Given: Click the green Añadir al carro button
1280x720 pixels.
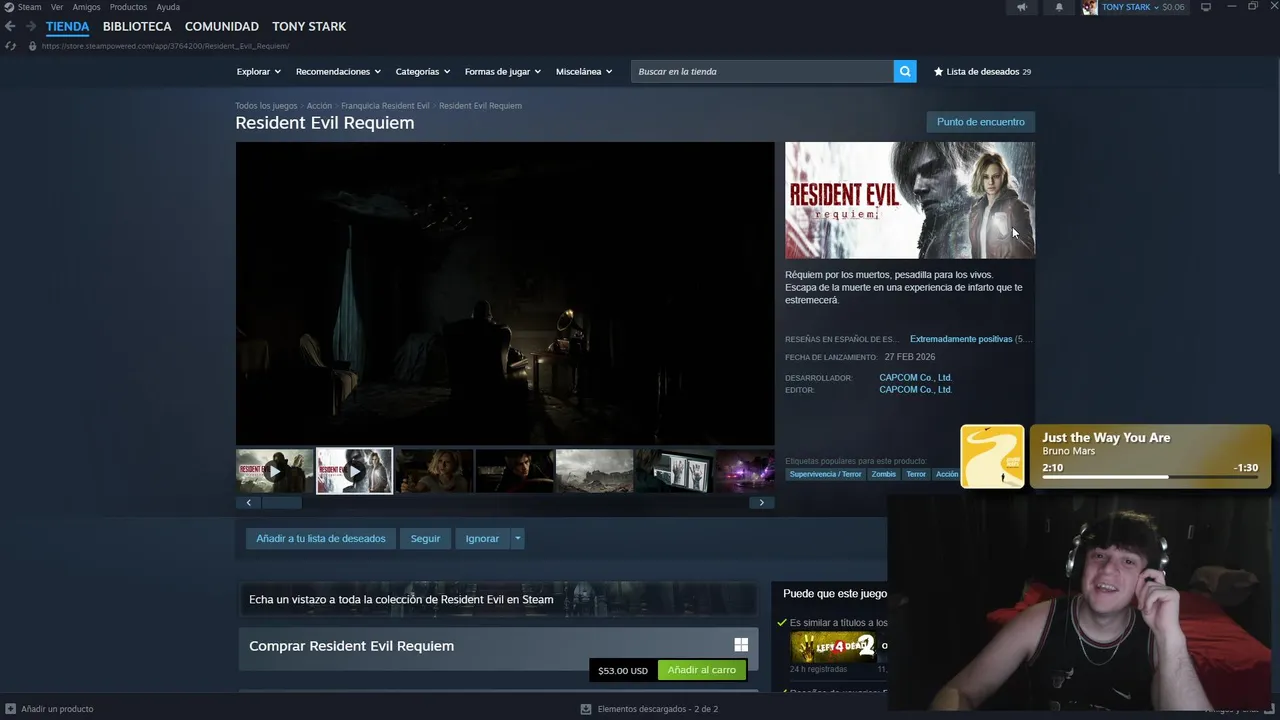Looking at the screenshot, I should (702, 670).
